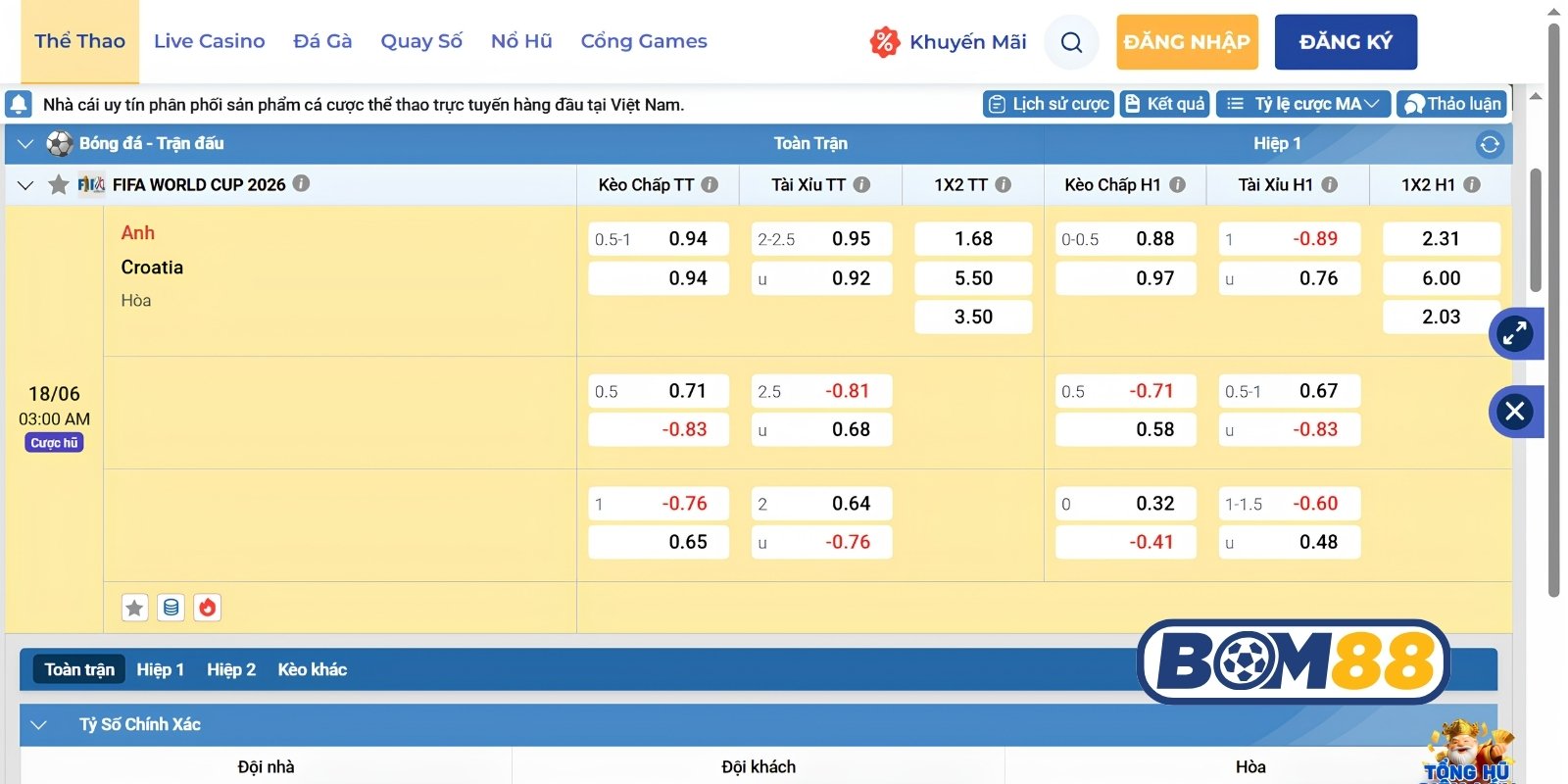Toggle favorite star below the match
This screenshot has height=784, width=1568.
tap(134, 608)
